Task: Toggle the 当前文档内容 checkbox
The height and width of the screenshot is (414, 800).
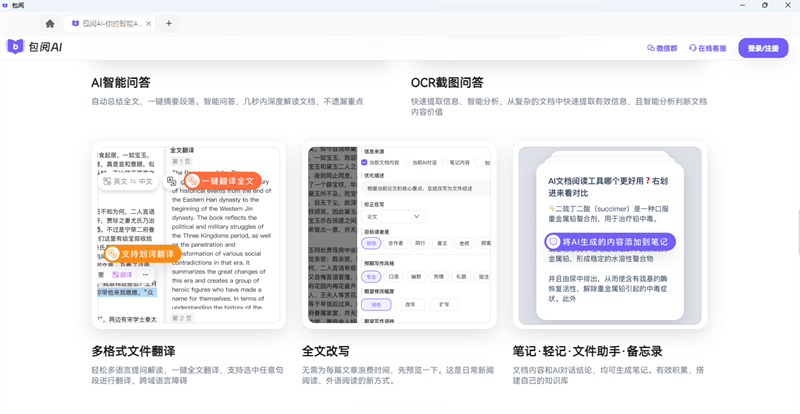Action: (365, 162)
